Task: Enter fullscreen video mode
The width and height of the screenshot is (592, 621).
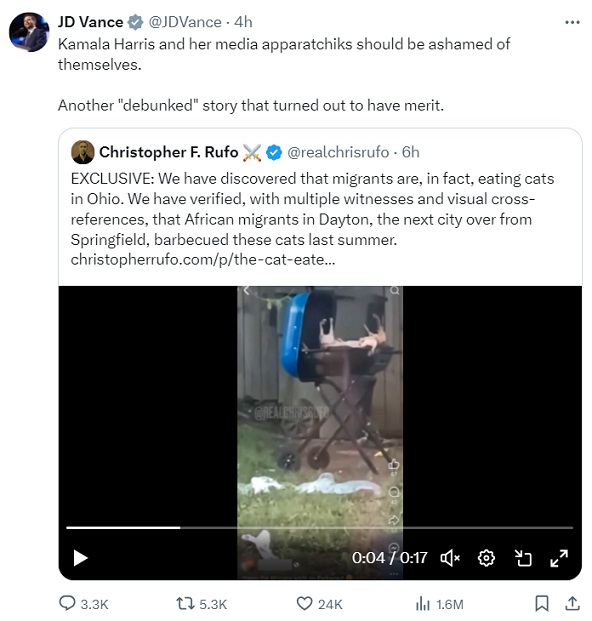Action: (x=559, y=558)
